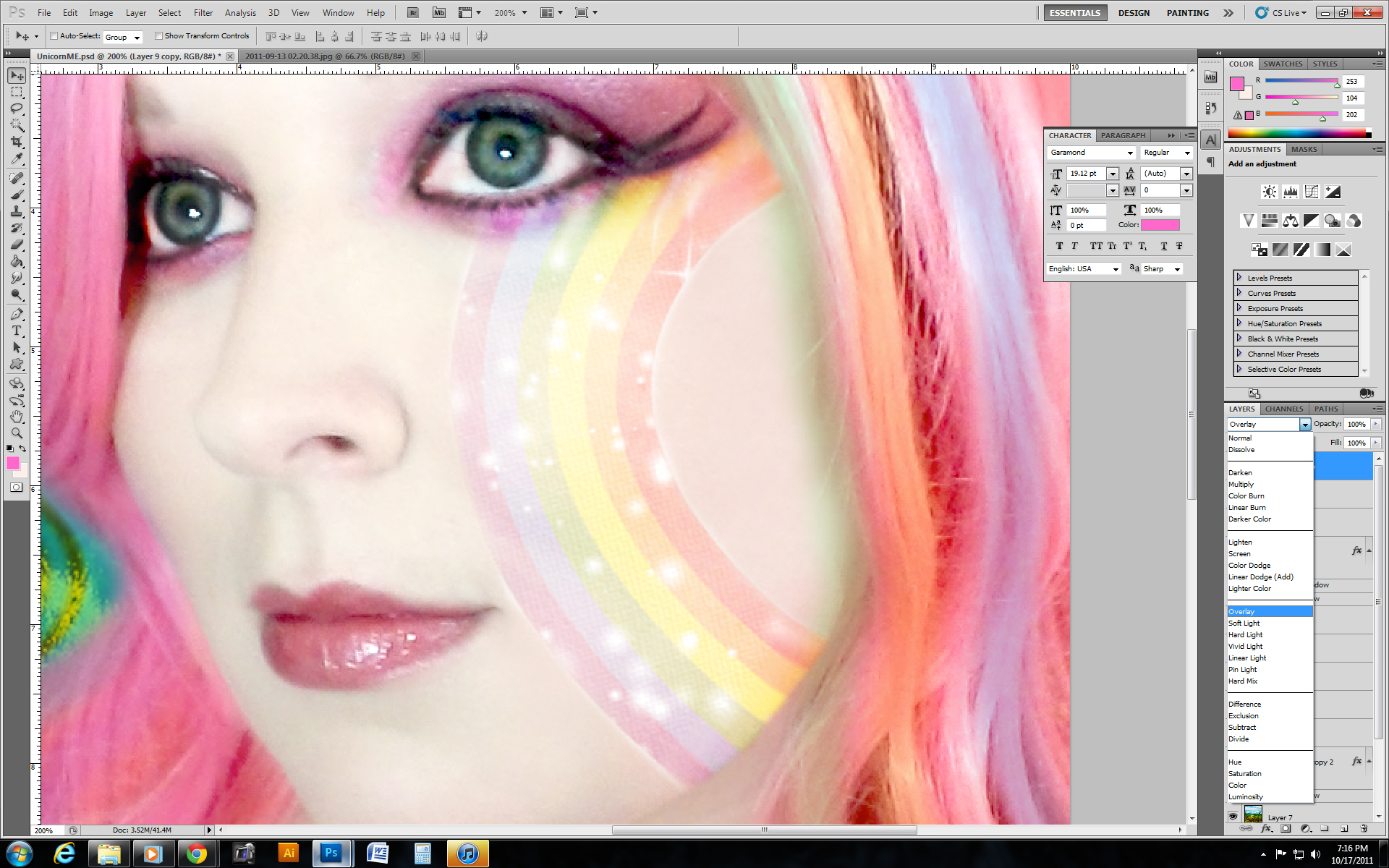This screenshot has height=868, width=1389.
Task: Select the Spot Healing Brush tool
Action: [17, 178]
